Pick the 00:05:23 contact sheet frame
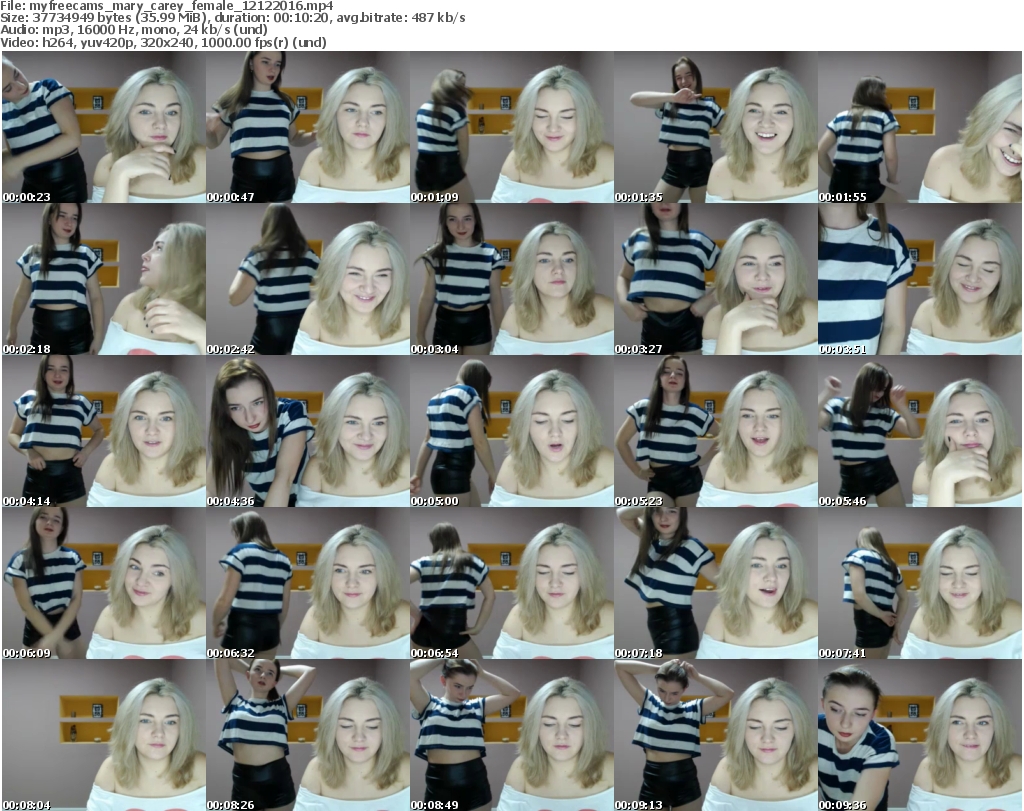 click(716, 431)
